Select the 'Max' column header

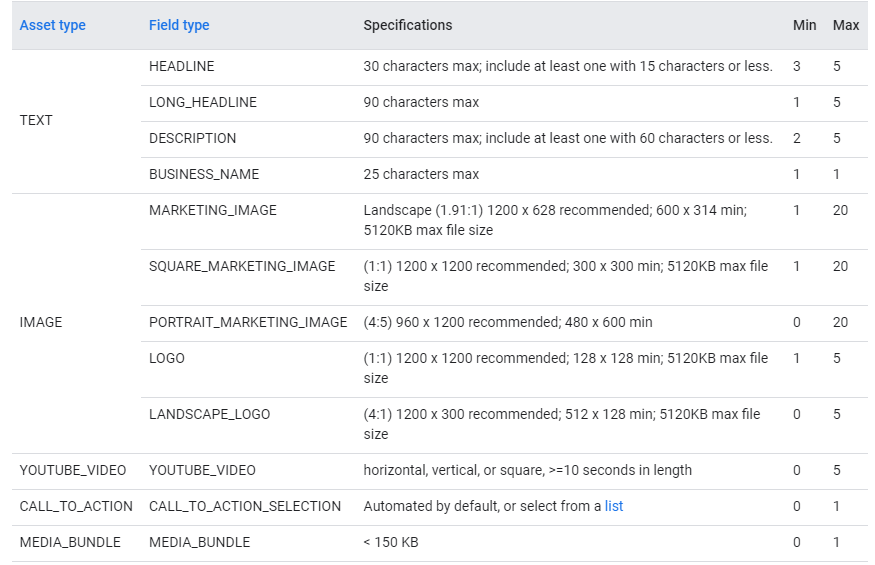click(846, 25)
